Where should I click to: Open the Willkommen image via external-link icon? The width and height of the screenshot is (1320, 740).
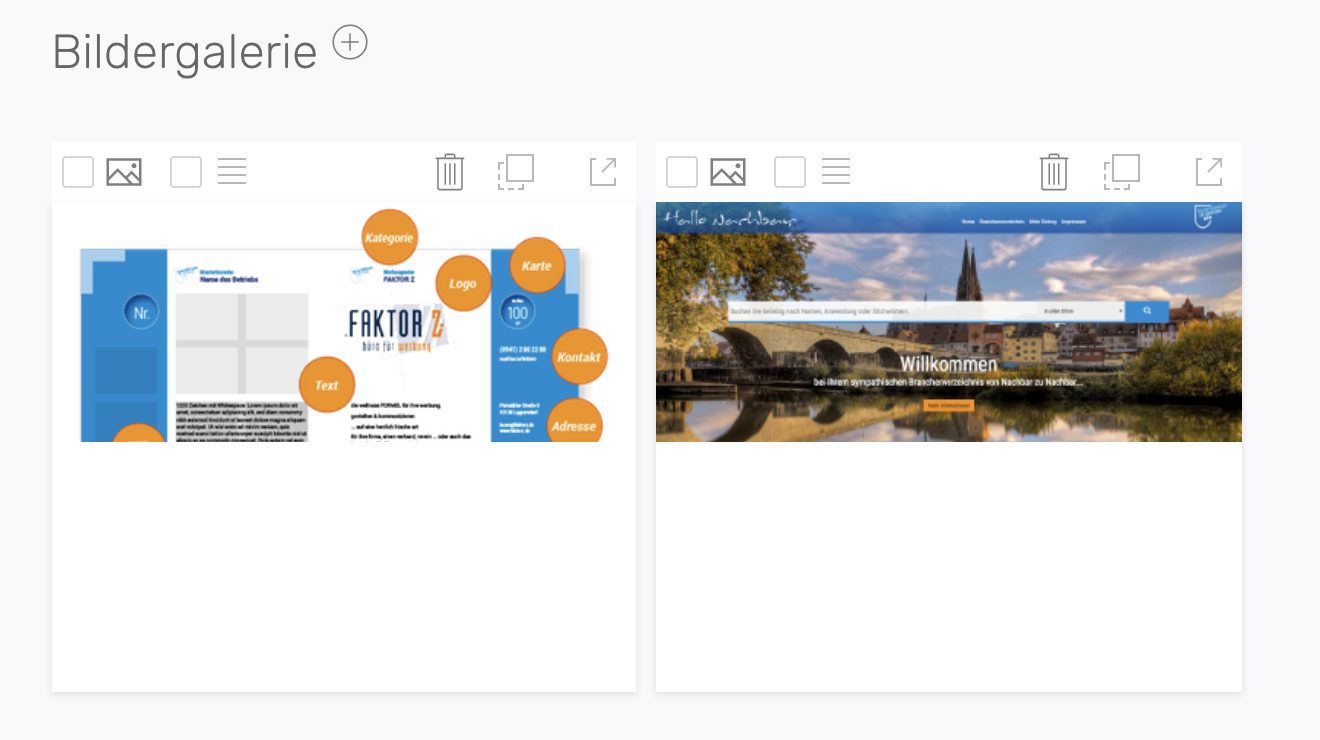[1209, 172]
